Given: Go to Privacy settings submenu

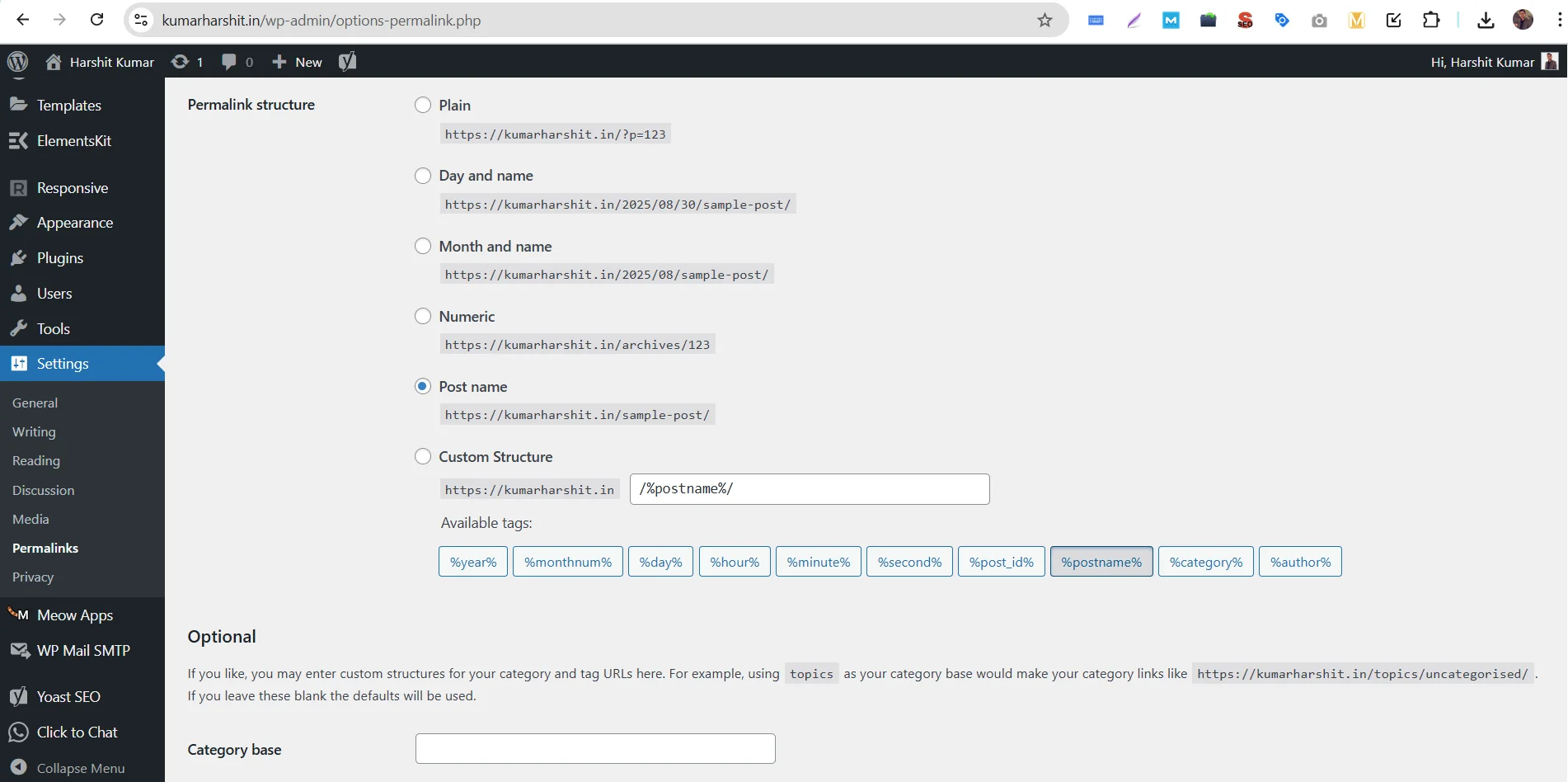Looking at the screenshot, I should point(33,577).
